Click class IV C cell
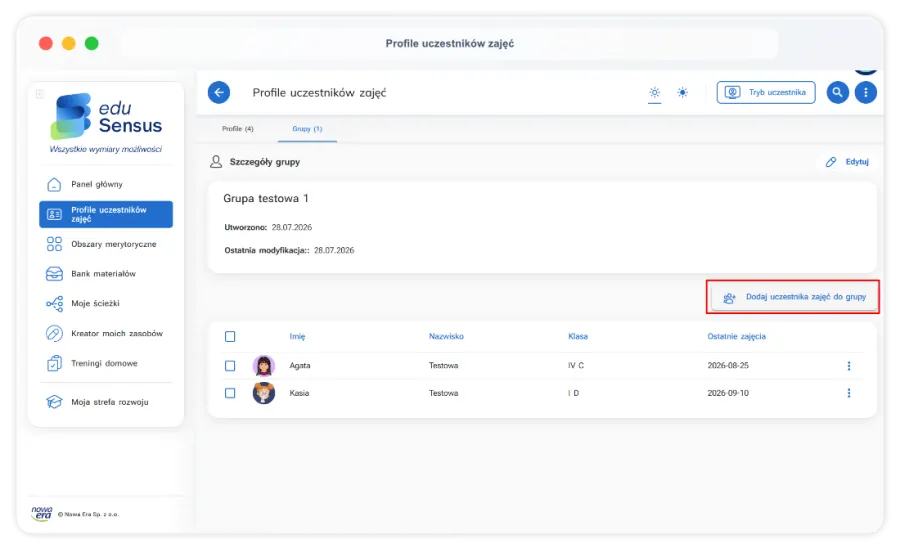The width and height of the screenshot is (900, 548). [x=576, y=366]
